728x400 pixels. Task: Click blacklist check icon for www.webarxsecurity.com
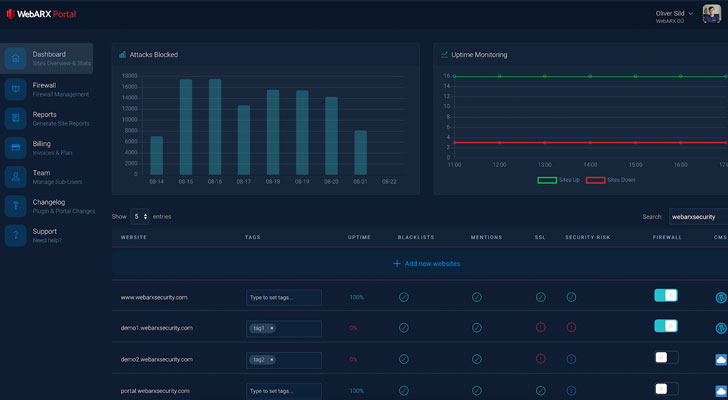tap(404, 297)
